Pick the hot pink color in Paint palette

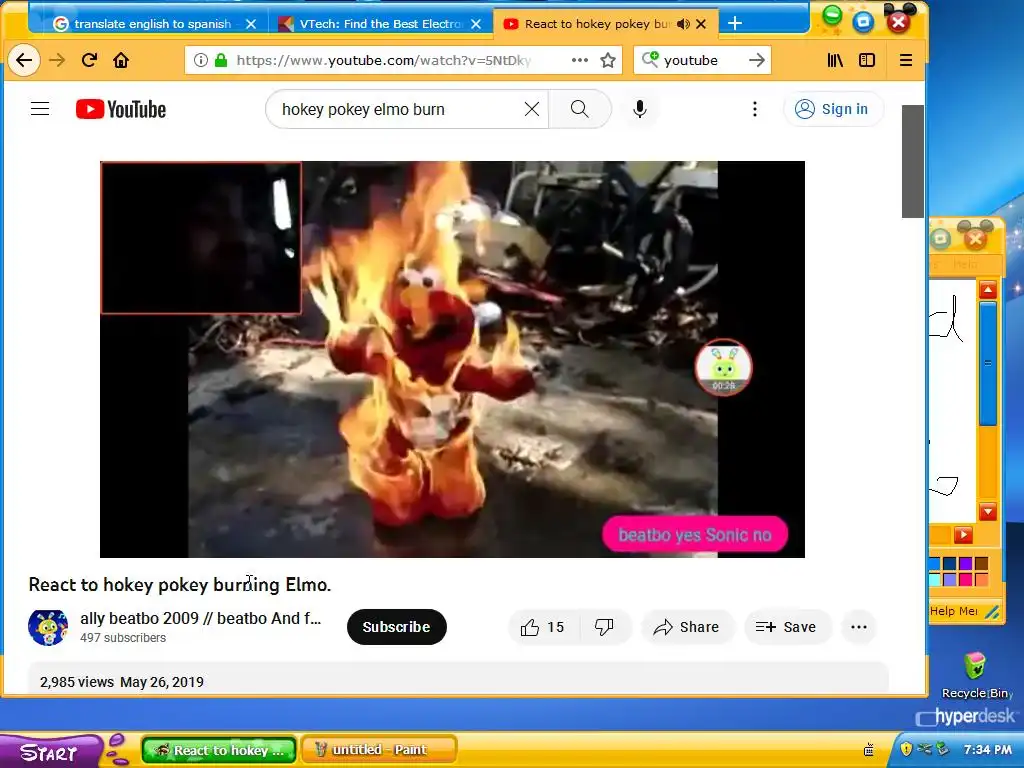coord(966,579)
